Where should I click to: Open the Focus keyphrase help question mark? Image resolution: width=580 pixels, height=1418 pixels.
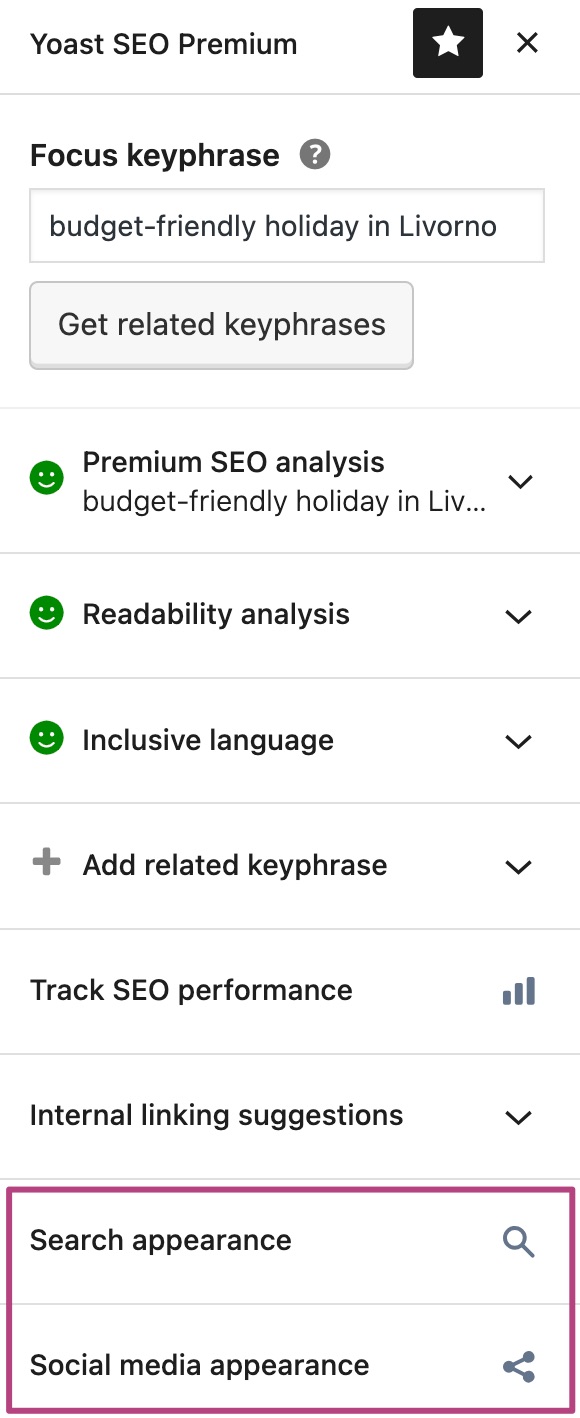point(315,155)
